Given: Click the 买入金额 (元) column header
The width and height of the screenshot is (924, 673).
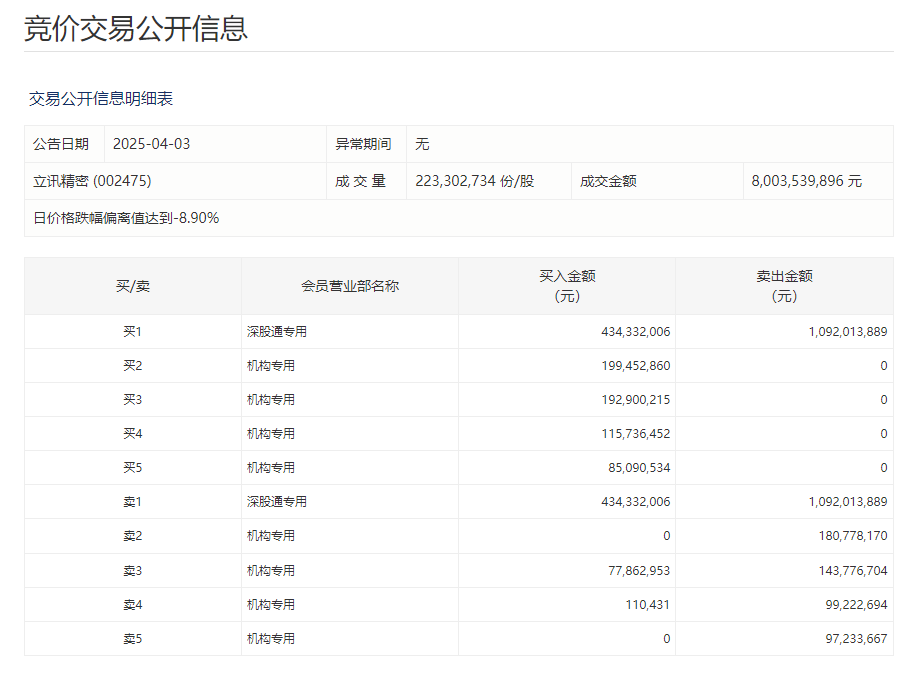Looking at the screenshot, I should pos(567,286).
